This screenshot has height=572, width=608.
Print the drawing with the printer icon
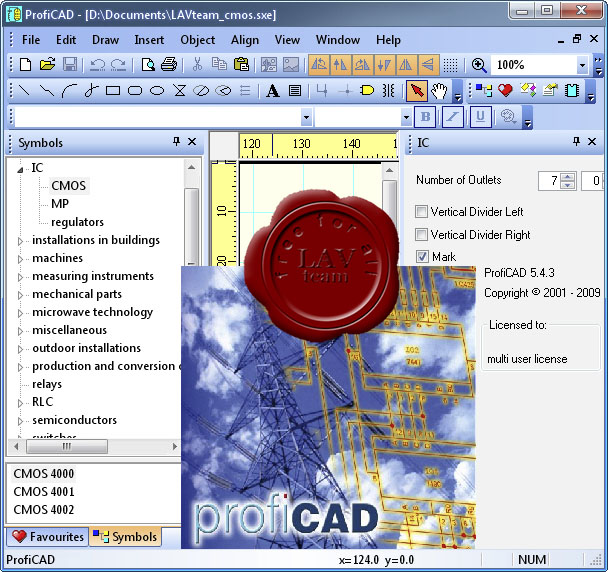tap(169, 64)
